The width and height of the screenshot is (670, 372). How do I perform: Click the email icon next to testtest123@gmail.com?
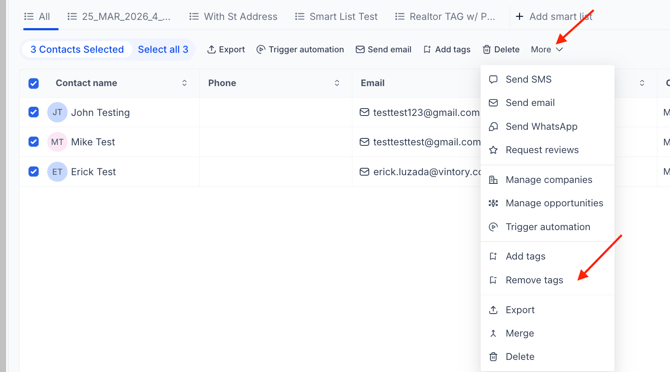pyautogui.click(x=364, y=112)
